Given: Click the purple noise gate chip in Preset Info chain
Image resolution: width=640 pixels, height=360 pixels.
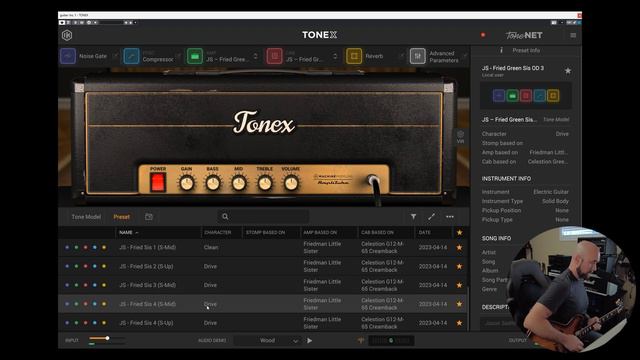Looking at the screenshot, I should [499, 96].
